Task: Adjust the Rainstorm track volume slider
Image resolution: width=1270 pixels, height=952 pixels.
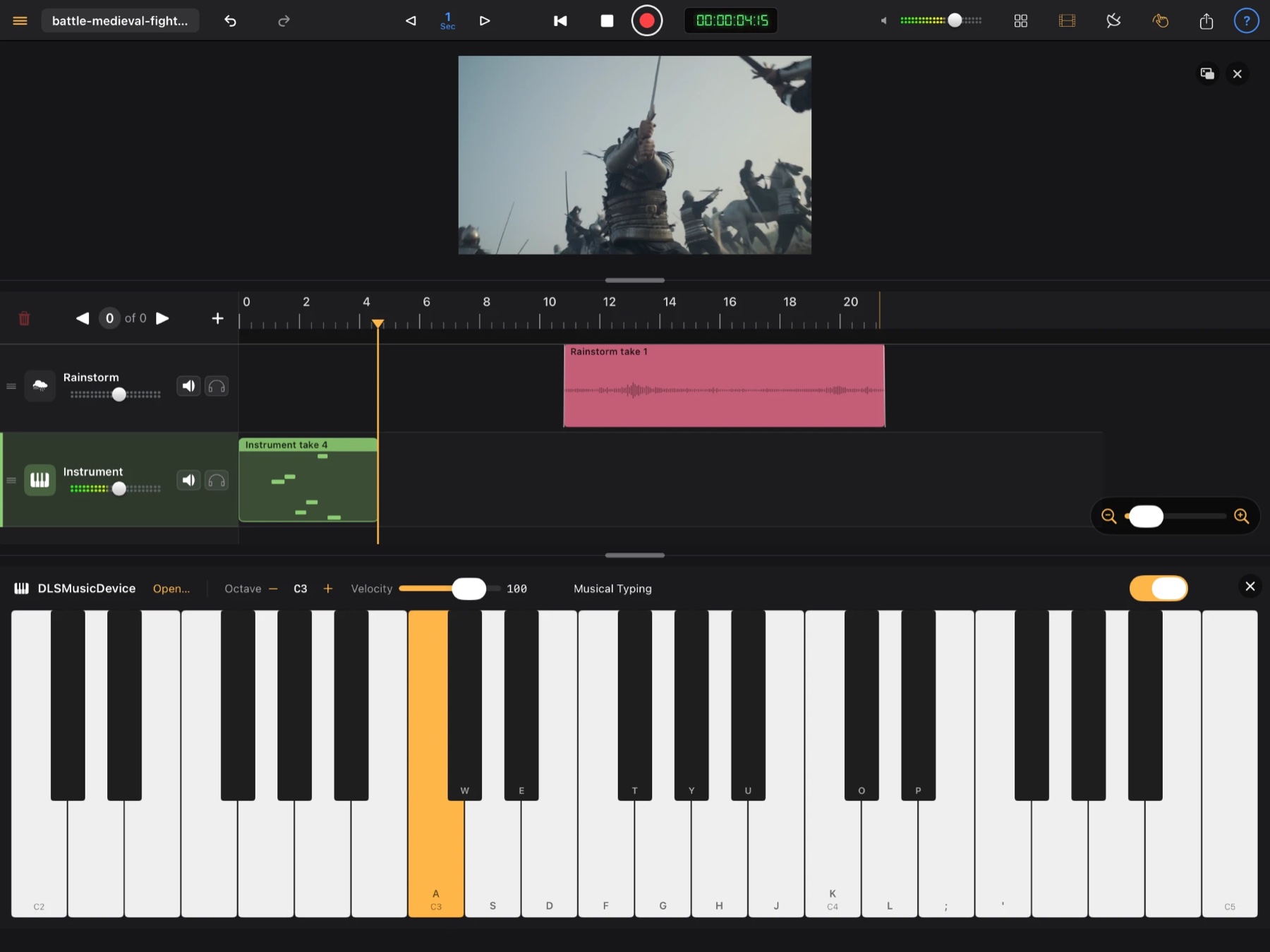Action: (x=116, y=394)
